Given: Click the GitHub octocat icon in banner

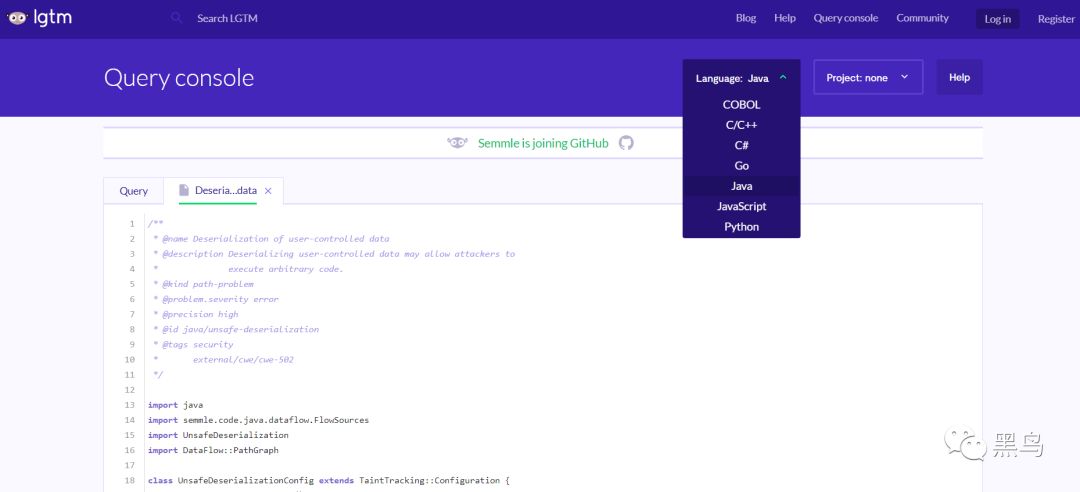Looking at the screenshot, I should 625,143.
